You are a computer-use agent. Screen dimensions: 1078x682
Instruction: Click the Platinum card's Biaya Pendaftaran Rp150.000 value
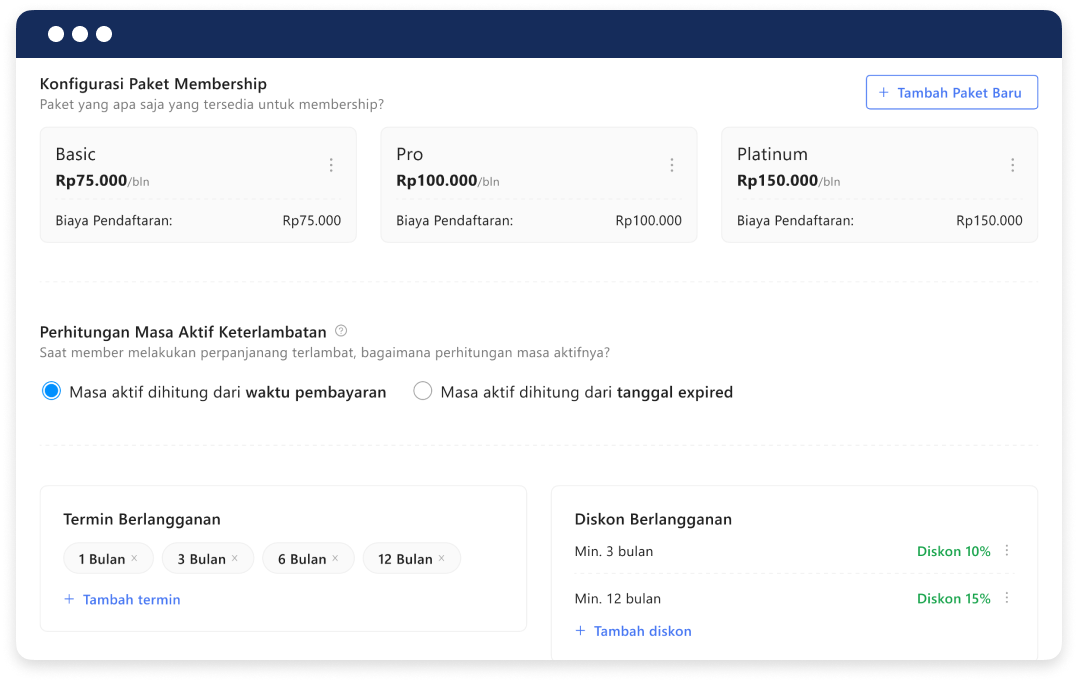pos(989,221)
